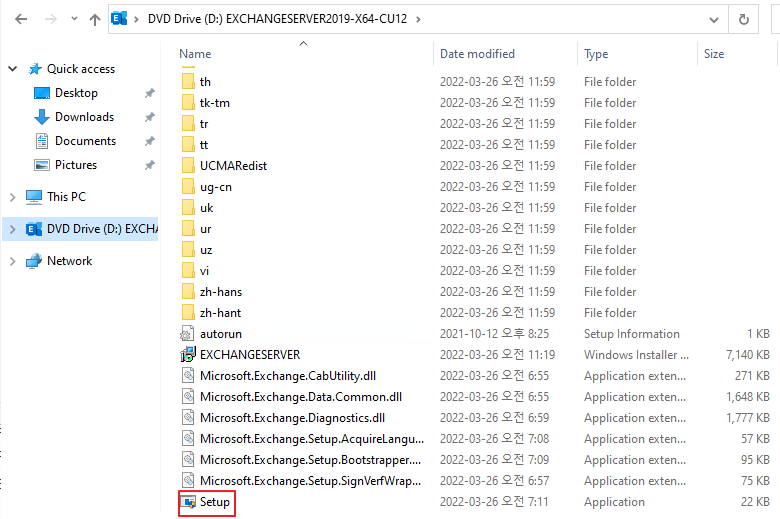The width and height of the screenshot is (780, 519).
Task: Select the Microsoft.Exchange.CabUtility.dll file icon
Action: coord(188,376)
